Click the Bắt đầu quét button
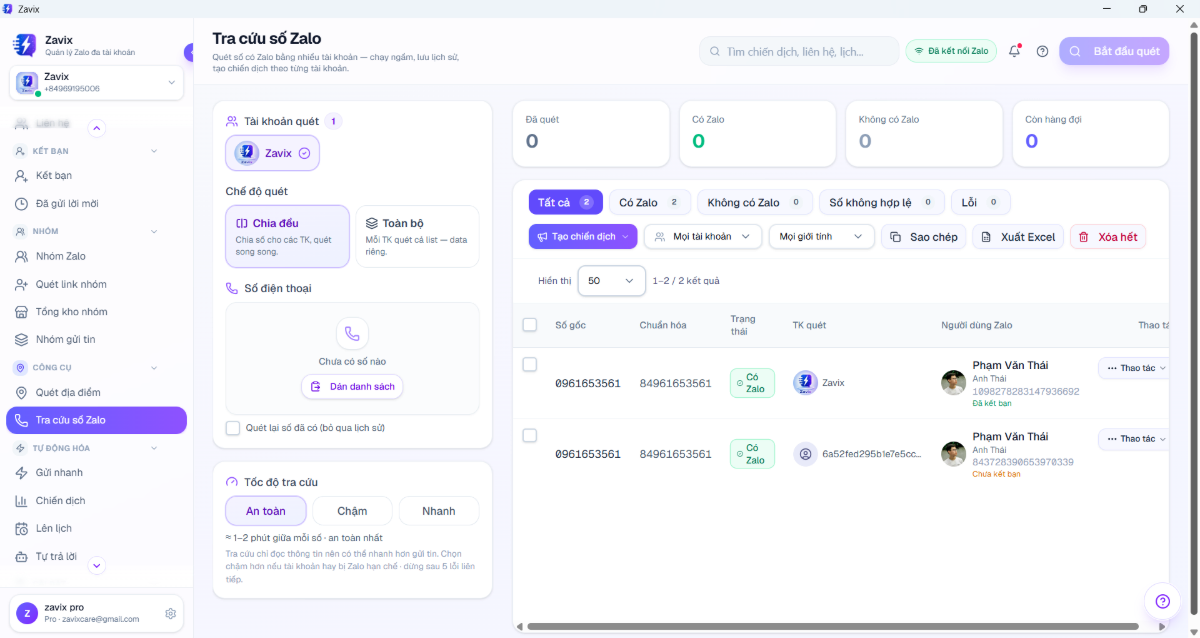1200x638 pixels. [1114, 51]
